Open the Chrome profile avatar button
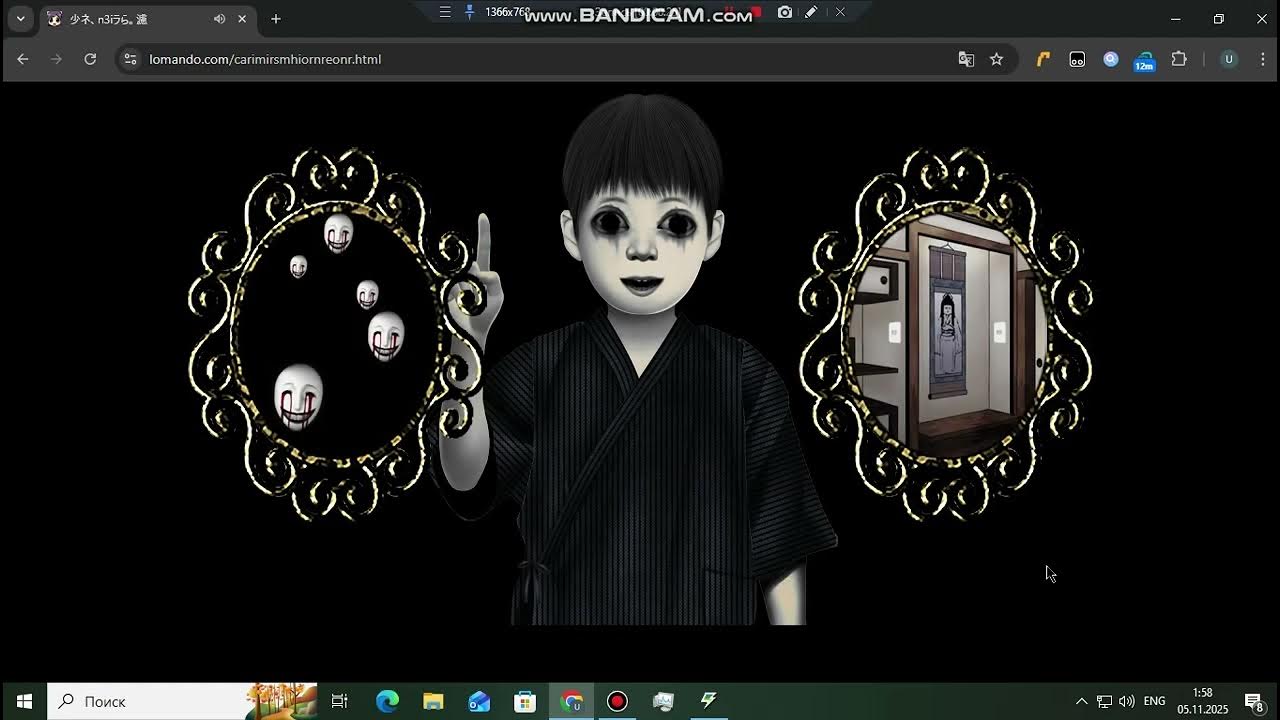This screenshot has height=720, width=1280. click(x=1229, y=59)
